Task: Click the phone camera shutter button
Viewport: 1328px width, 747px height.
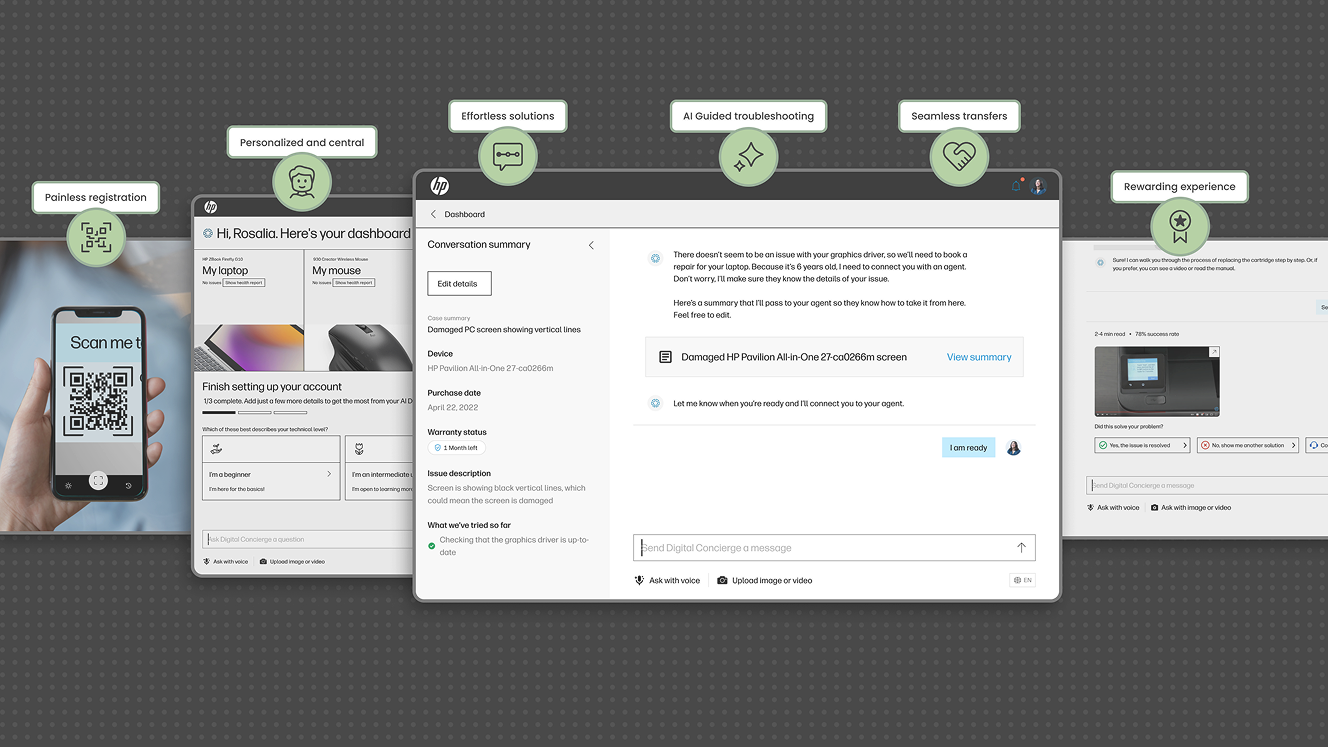Action: (98, 481)
